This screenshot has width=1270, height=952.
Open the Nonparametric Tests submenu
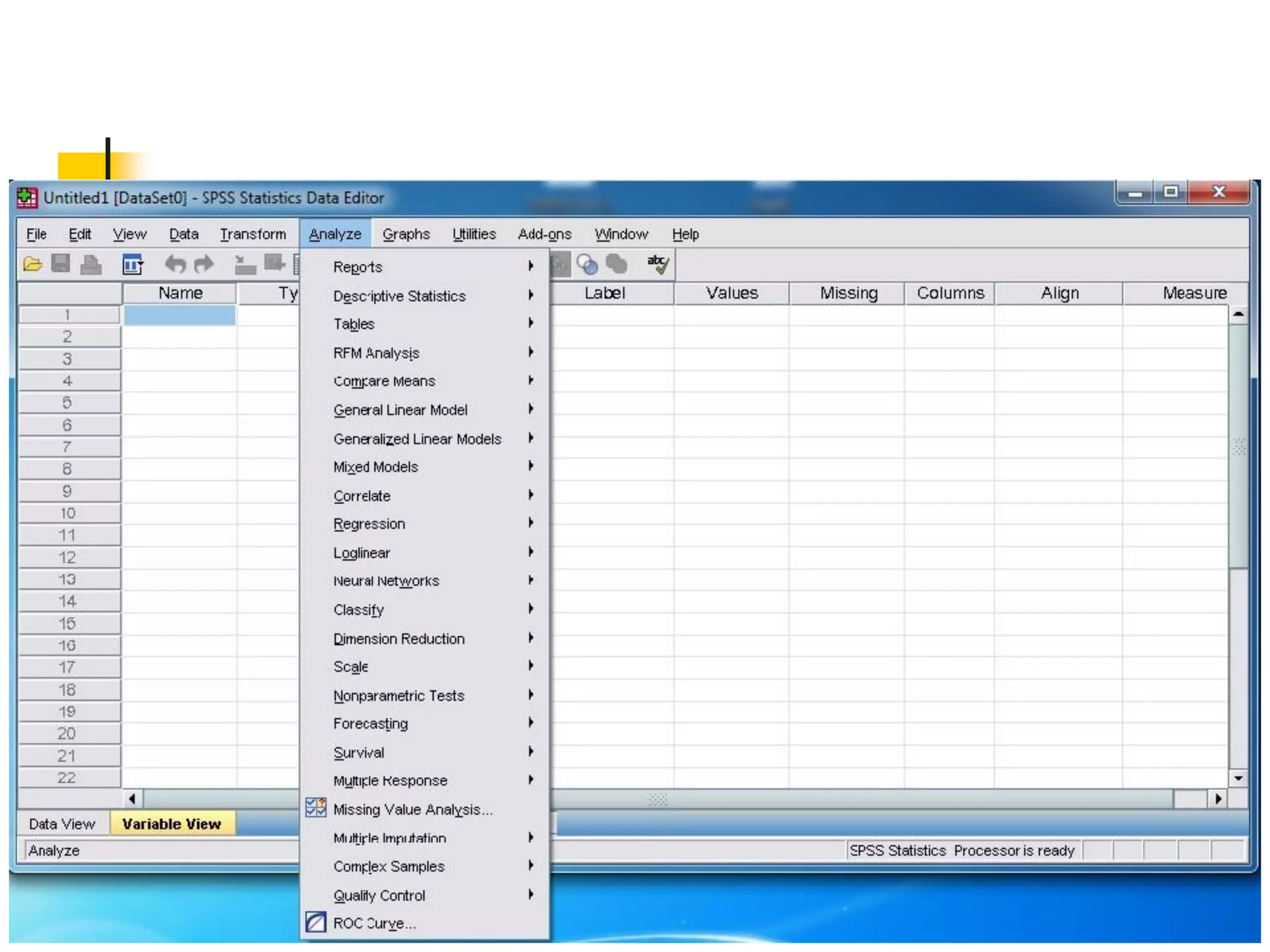click(x=399, y=696)
